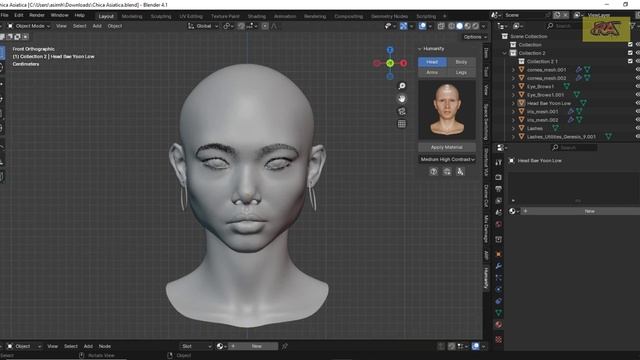Viewport: 640px width, 360px height.
Task: Open Global transform orientation dropdown
Action: (x=203, y=26)
